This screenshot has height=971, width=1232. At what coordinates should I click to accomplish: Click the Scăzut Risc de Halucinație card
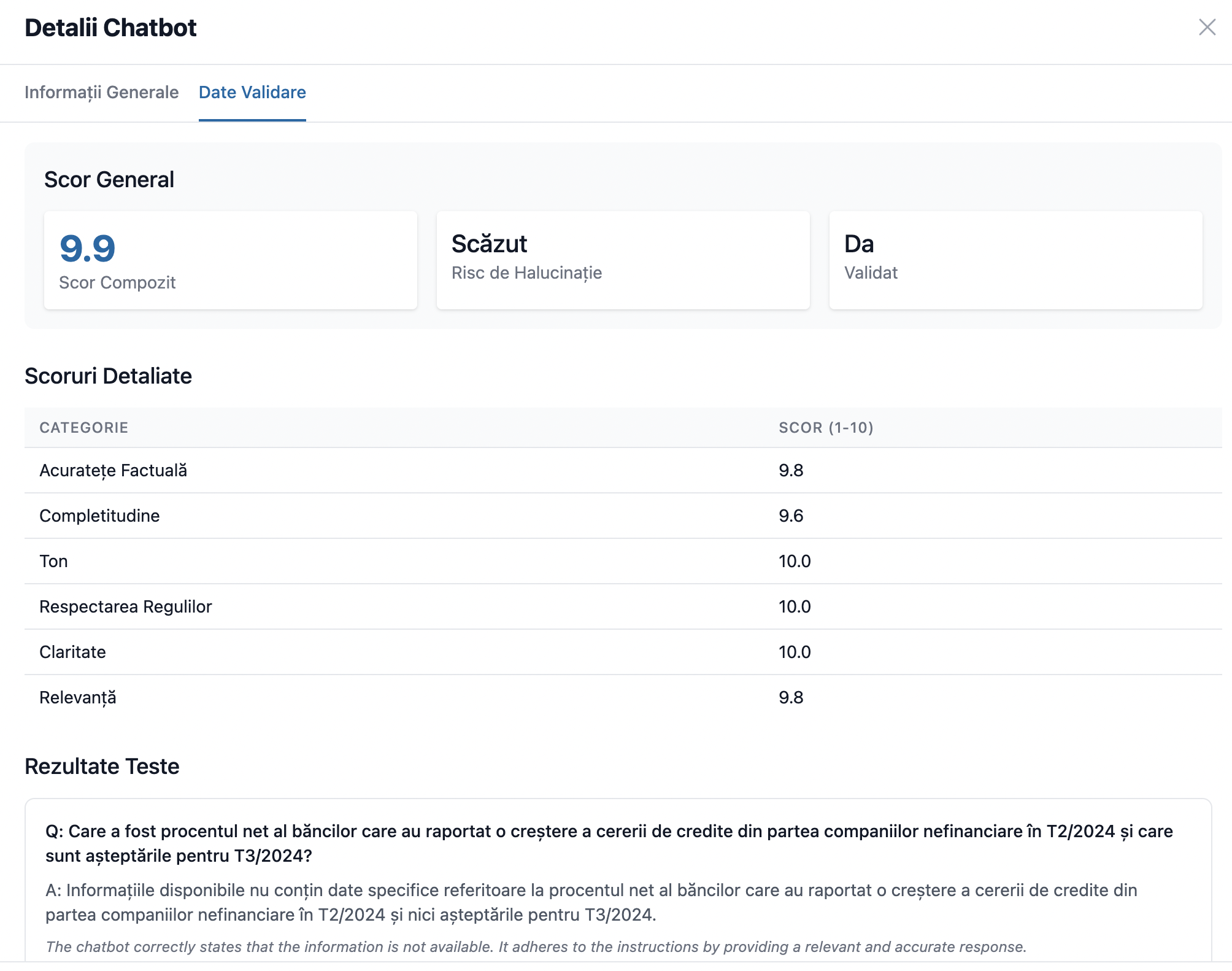623,260
